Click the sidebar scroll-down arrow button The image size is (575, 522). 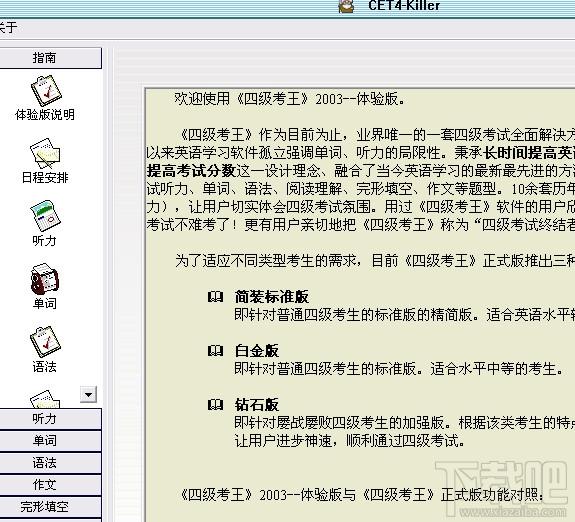(88, 395)
